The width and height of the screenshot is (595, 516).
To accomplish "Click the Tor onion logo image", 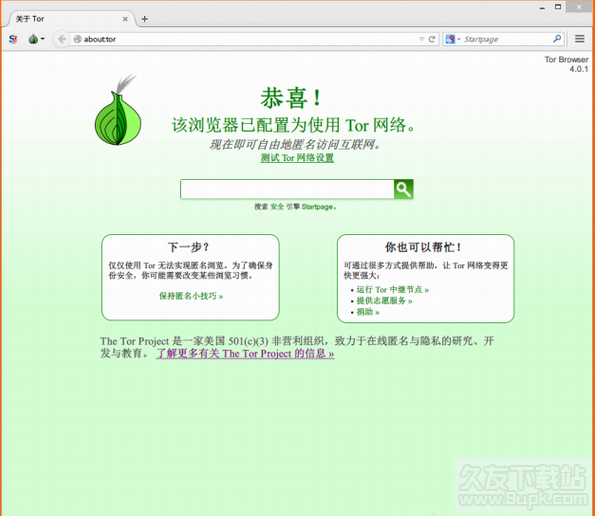I will click(118, 110).
